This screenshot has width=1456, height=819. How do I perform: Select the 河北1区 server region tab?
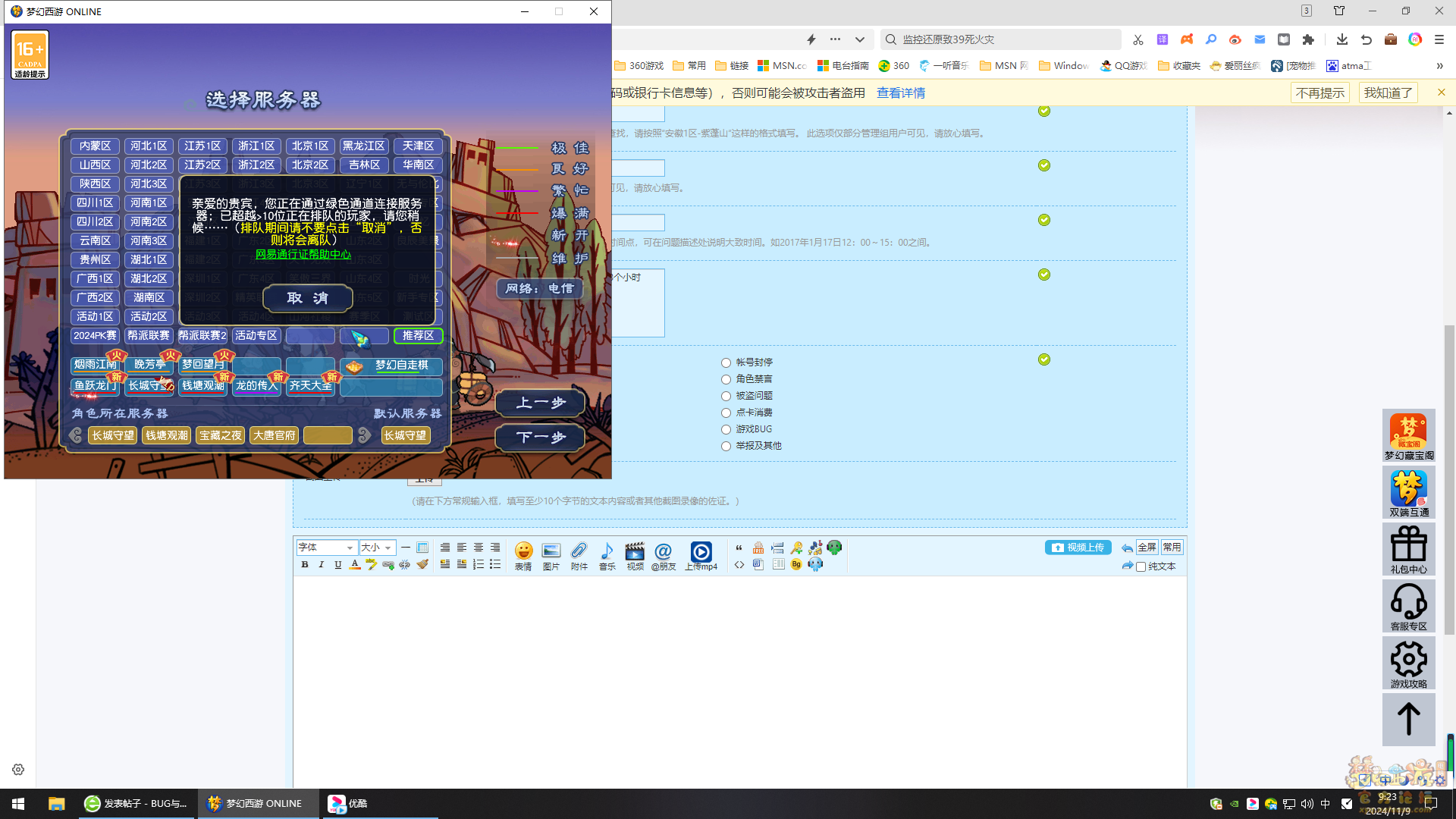click(x=149, y=146)
